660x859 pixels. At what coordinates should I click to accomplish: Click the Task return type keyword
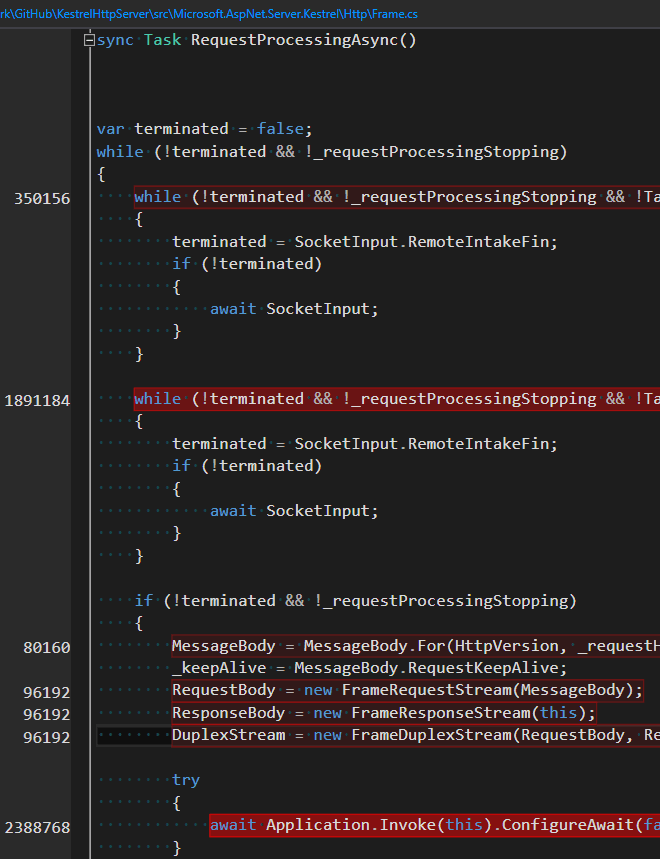pyautogui.click(x=162, y=40)
